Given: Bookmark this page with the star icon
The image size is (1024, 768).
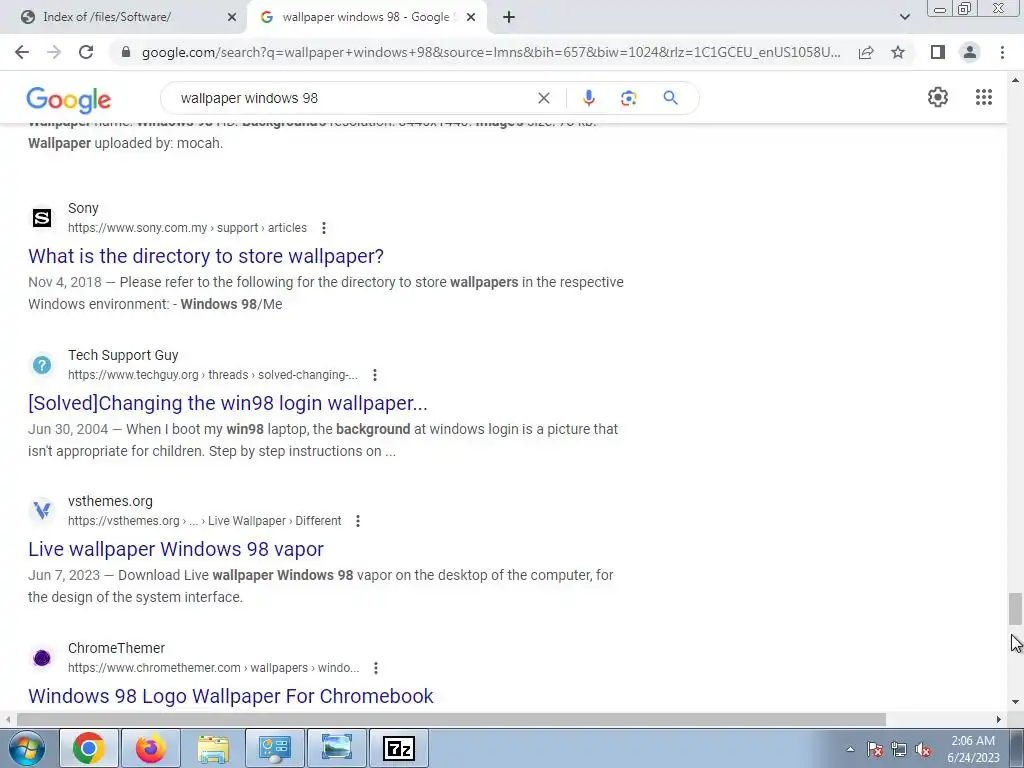Looking at the screenshot, I should 898,52.
